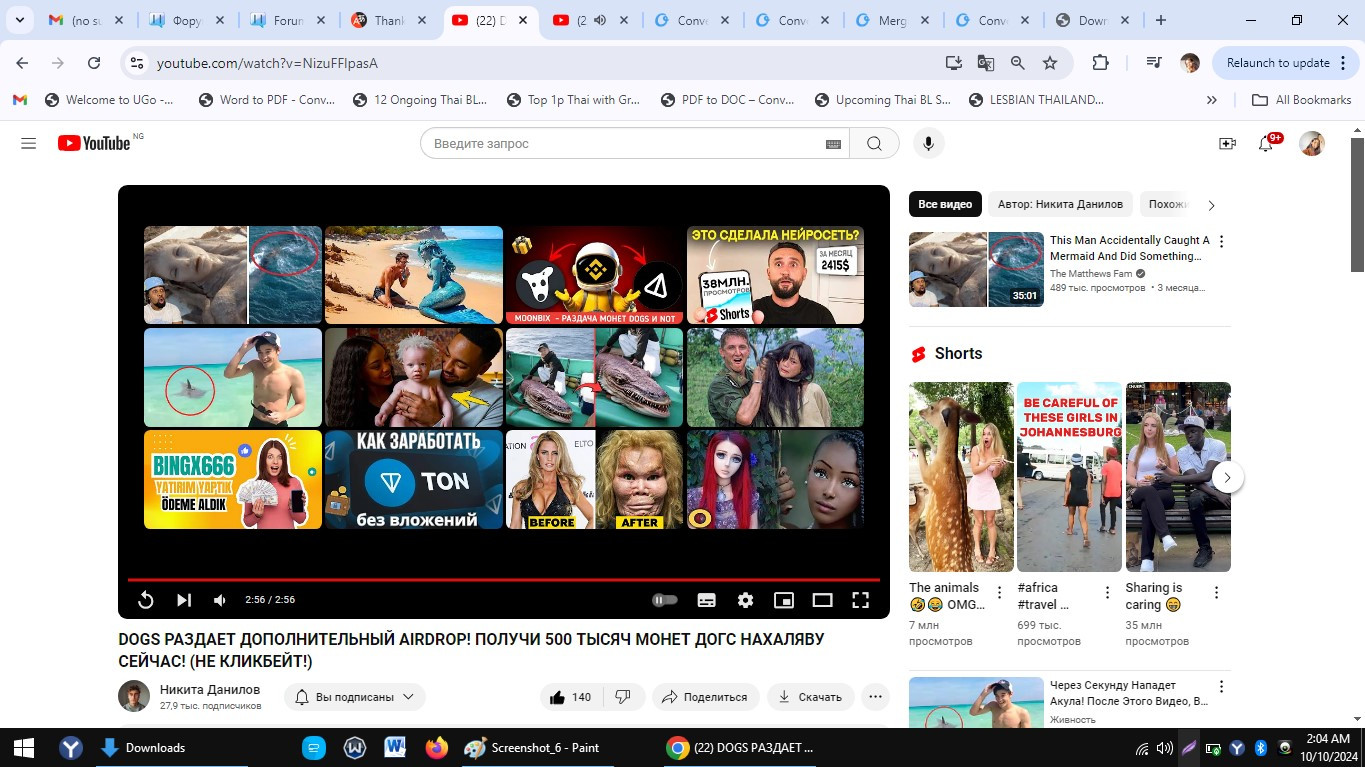Switch to miniplayer mode
The height and width of the screenshot is (767, 1365).
pos(784,600)
